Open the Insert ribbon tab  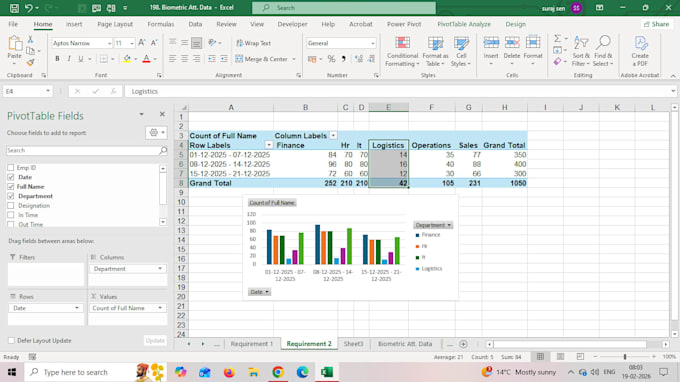click(74, 24)
